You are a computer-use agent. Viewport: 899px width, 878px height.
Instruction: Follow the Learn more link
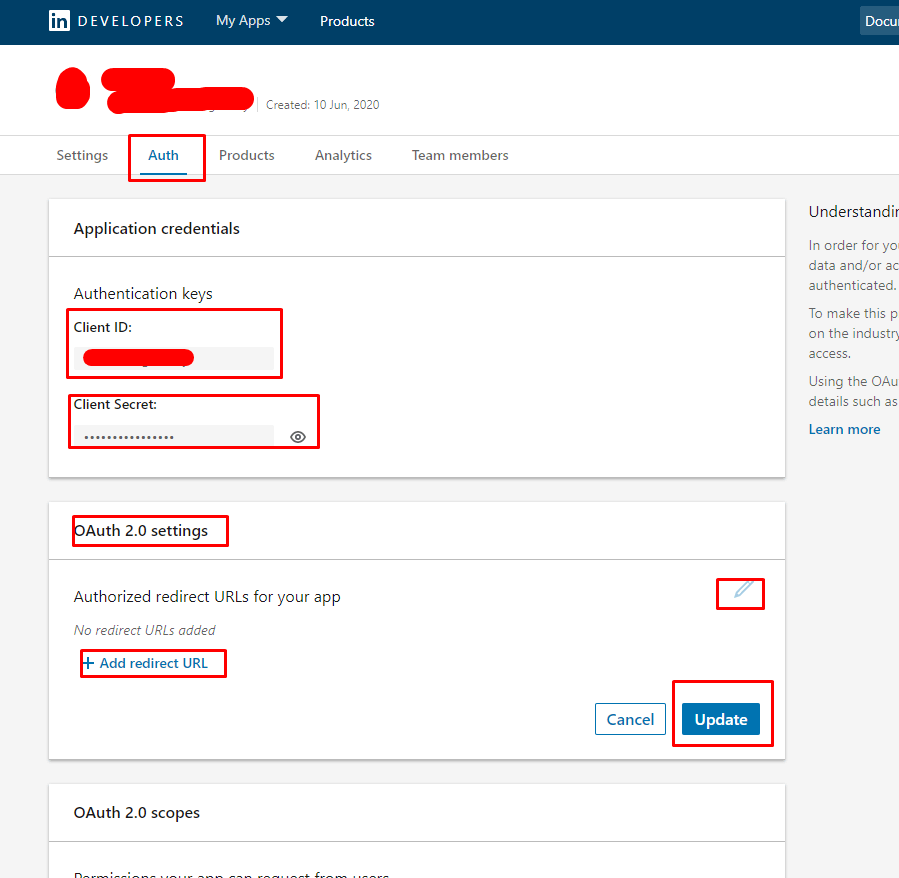click(x=844, y=430)
